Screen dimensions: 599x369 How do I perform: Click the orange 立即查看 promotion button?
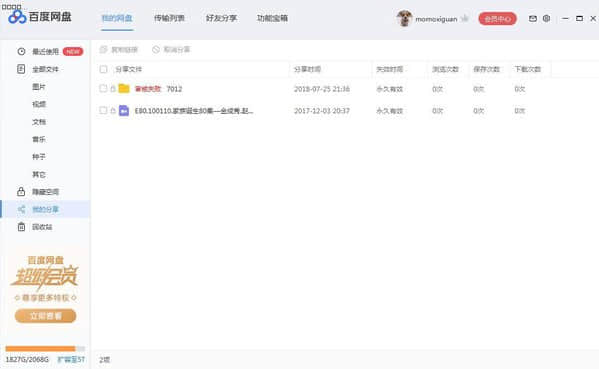pos(45,316)
